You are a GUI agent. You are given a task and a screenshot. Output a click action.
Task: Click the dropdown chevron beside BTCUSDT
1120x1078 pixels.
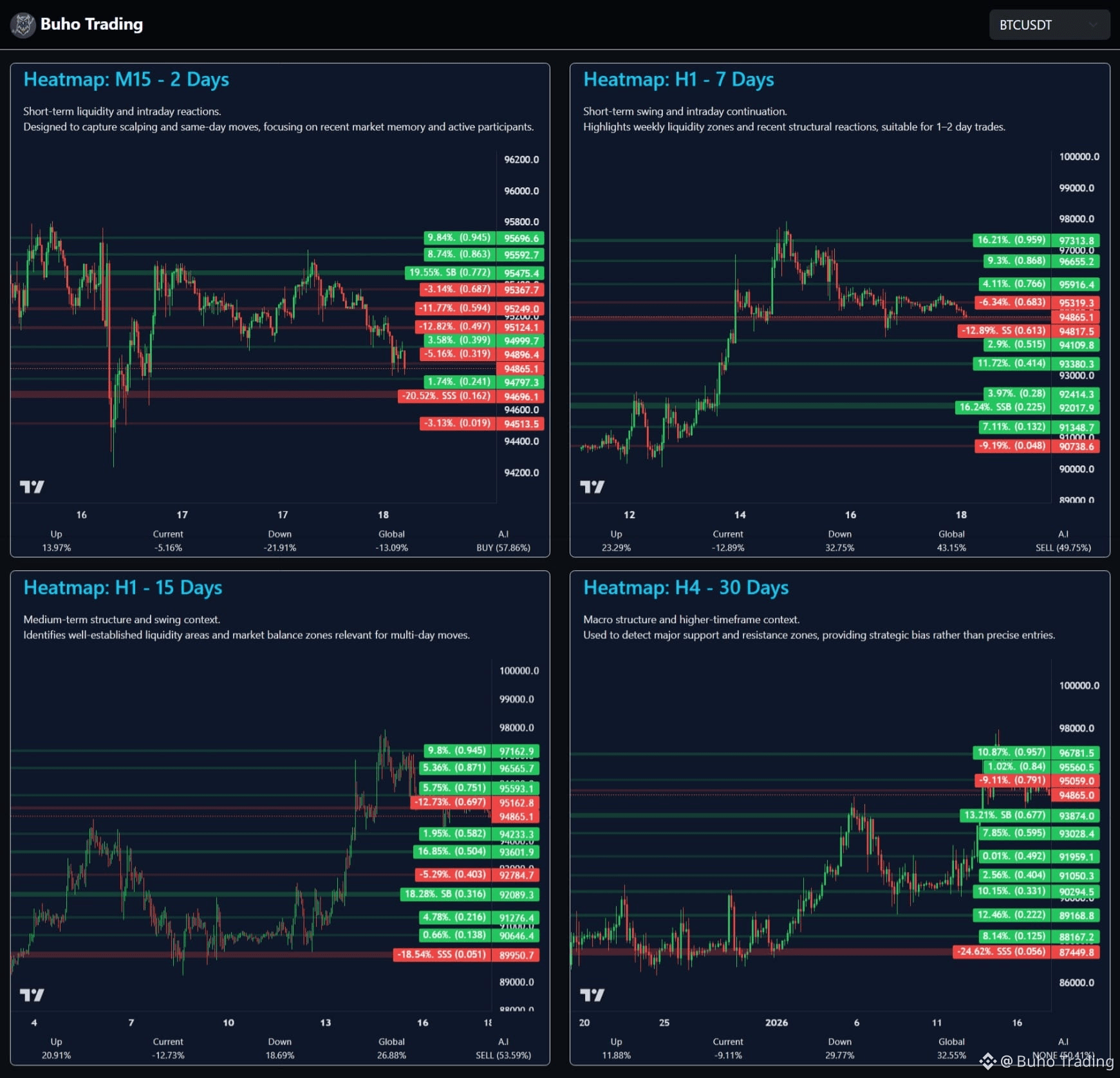pyautogui.click(x=1092, y=25)
